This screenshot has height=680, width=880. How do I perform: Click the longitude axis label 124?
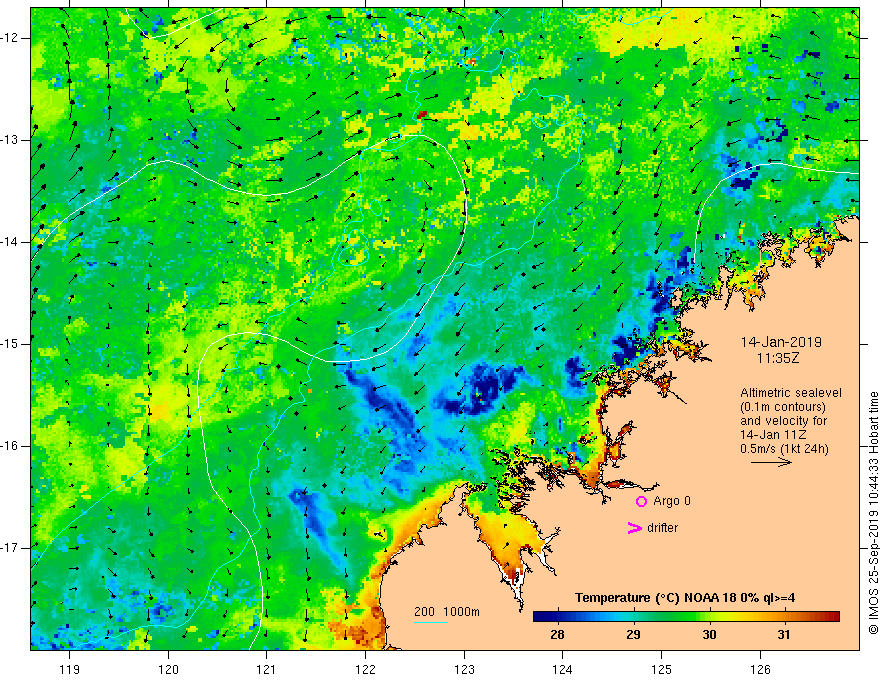pyautogui.click(x=562, y=669)
